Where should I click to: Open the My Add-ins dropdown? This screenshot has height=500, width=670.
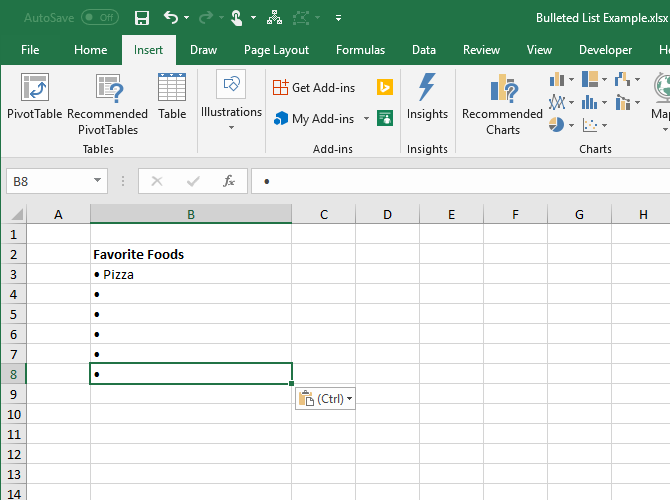coord(366,119)
